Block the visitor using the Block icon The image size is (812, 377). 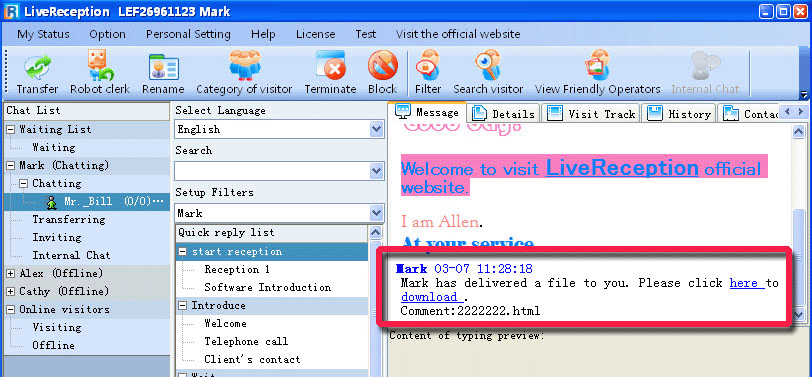[x=383, y=65]
